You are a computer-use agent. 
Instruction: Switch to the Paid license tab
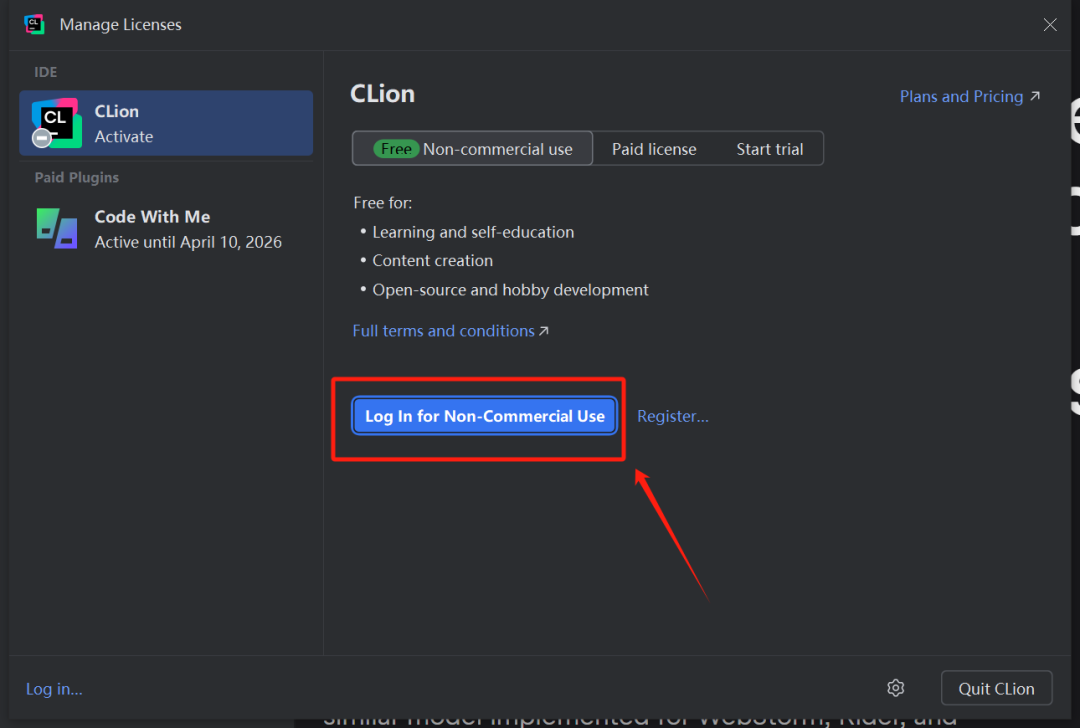[654, 149]
